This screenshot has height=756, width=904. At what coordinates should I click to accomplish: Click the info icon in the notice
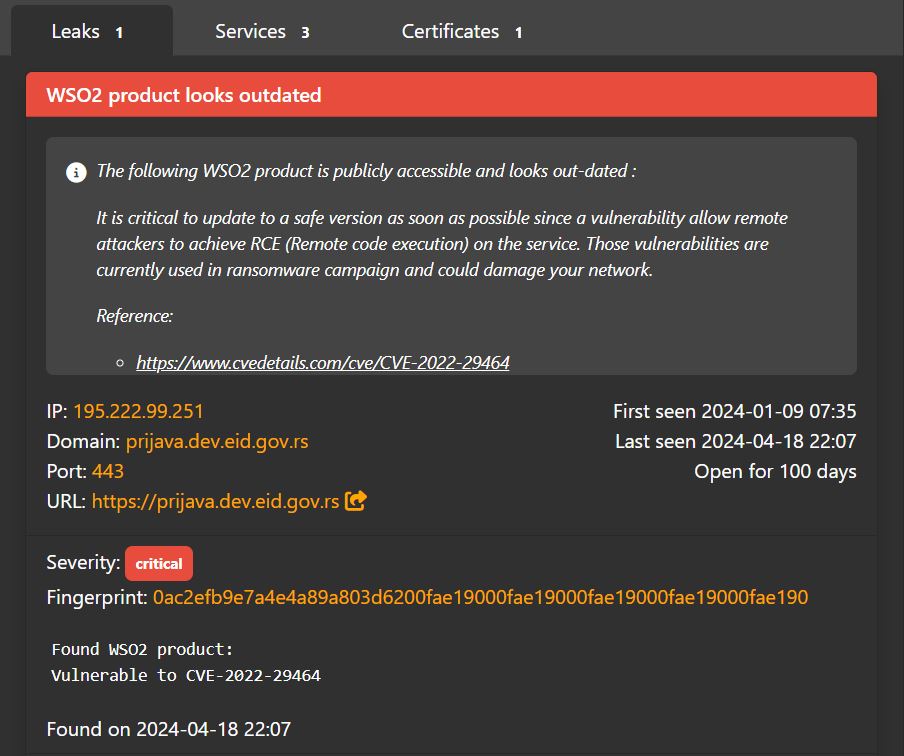tap(76, 172)
